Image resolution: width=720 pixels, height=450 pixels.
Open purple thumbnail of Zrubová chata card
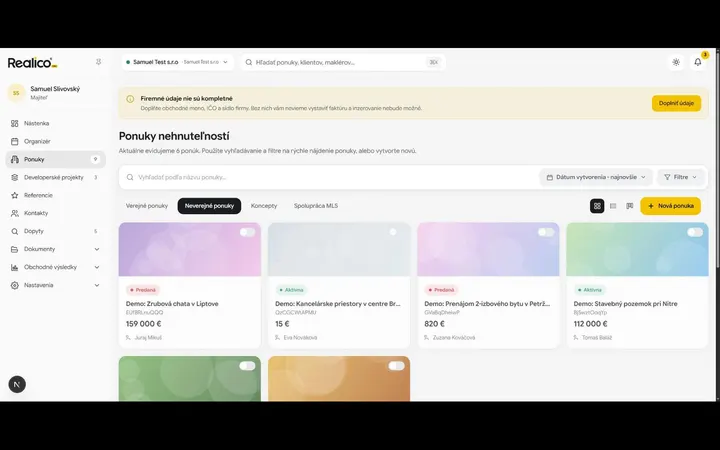pyautogui.click(x=190, y=249)
